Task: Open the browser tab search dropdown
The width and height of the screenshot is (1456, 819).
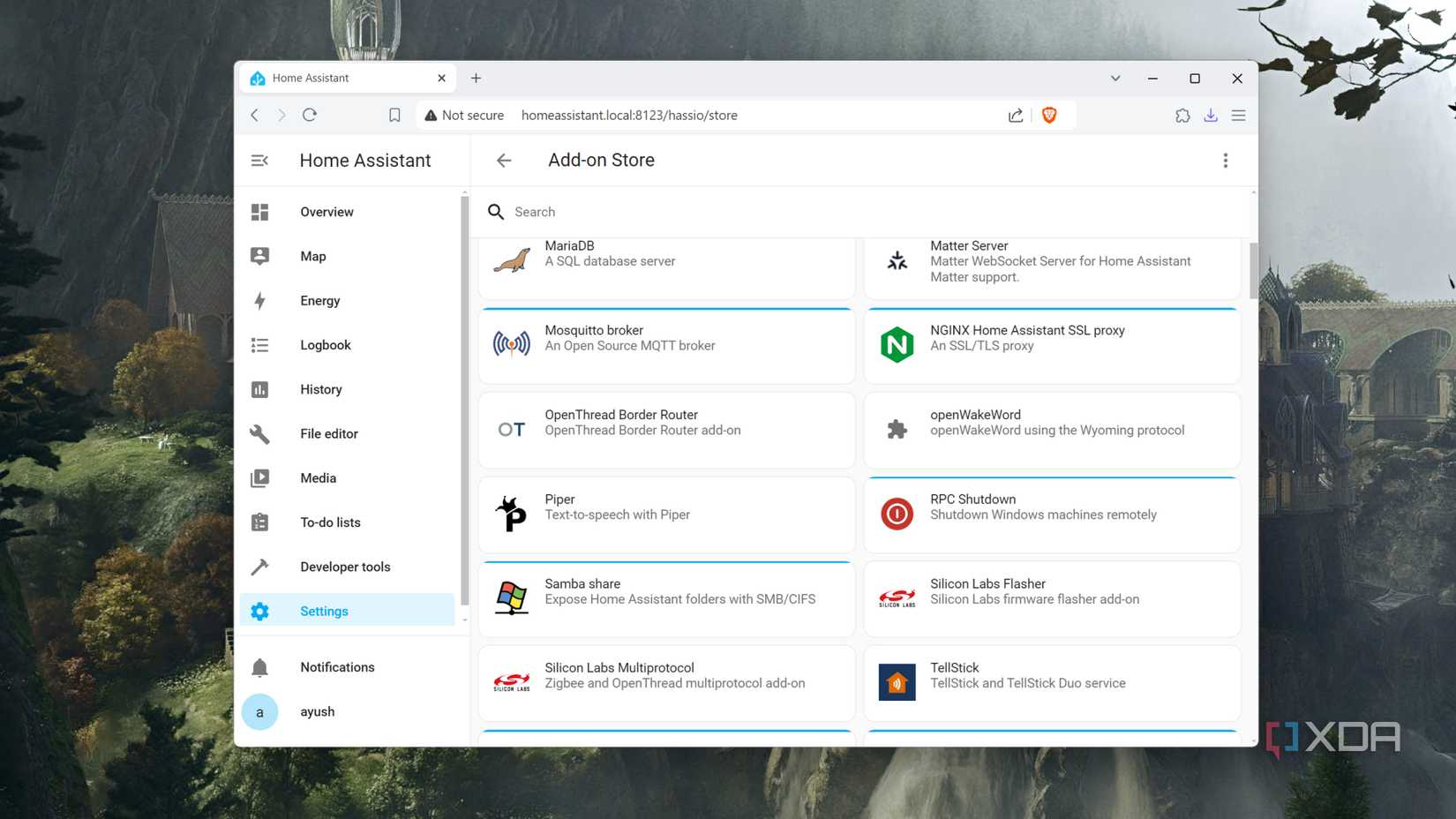Action: click(1115, 78)
